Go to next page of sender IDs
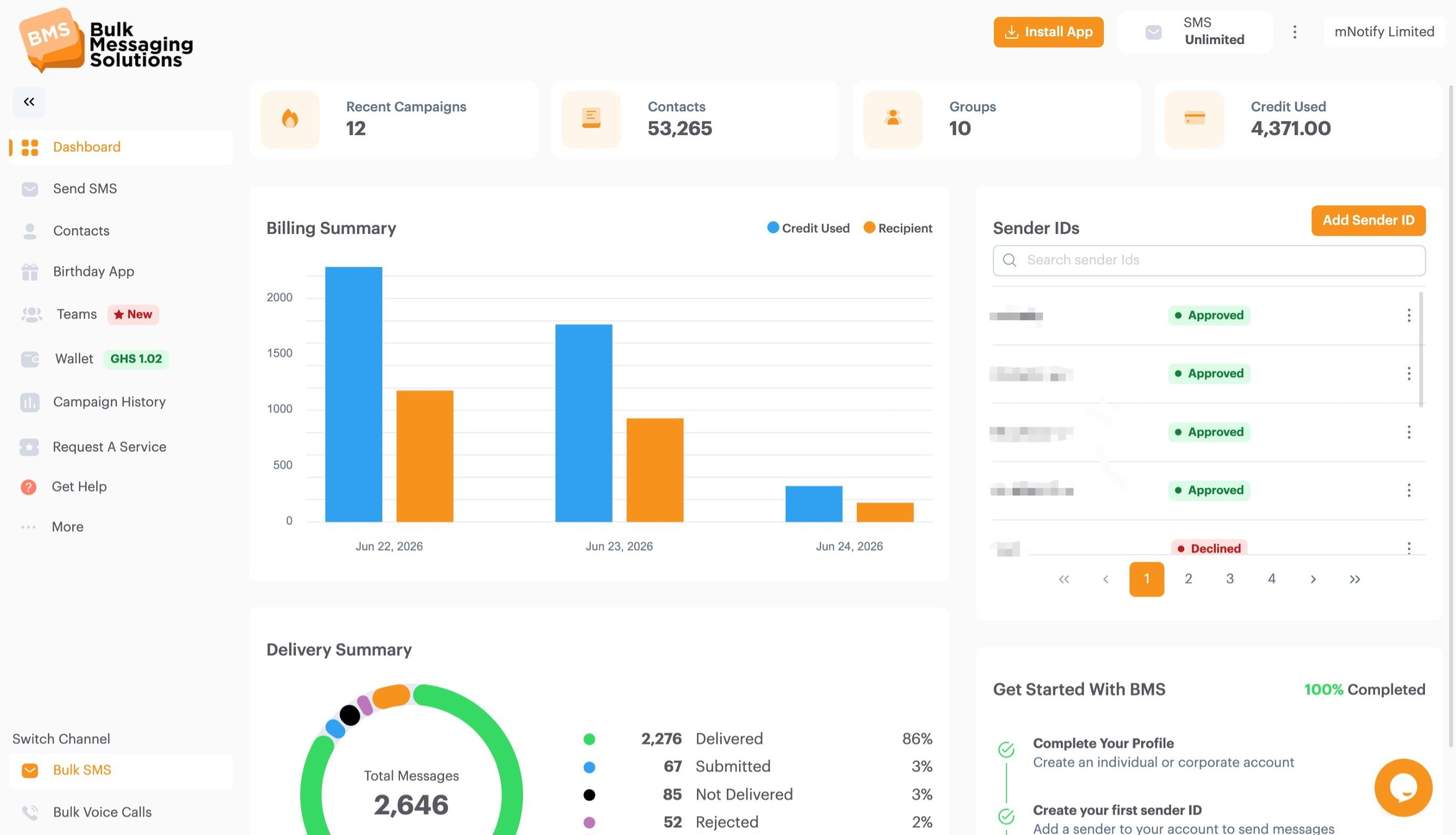The width and height of the screenshot is (1456, 835). coord(1313,579)
